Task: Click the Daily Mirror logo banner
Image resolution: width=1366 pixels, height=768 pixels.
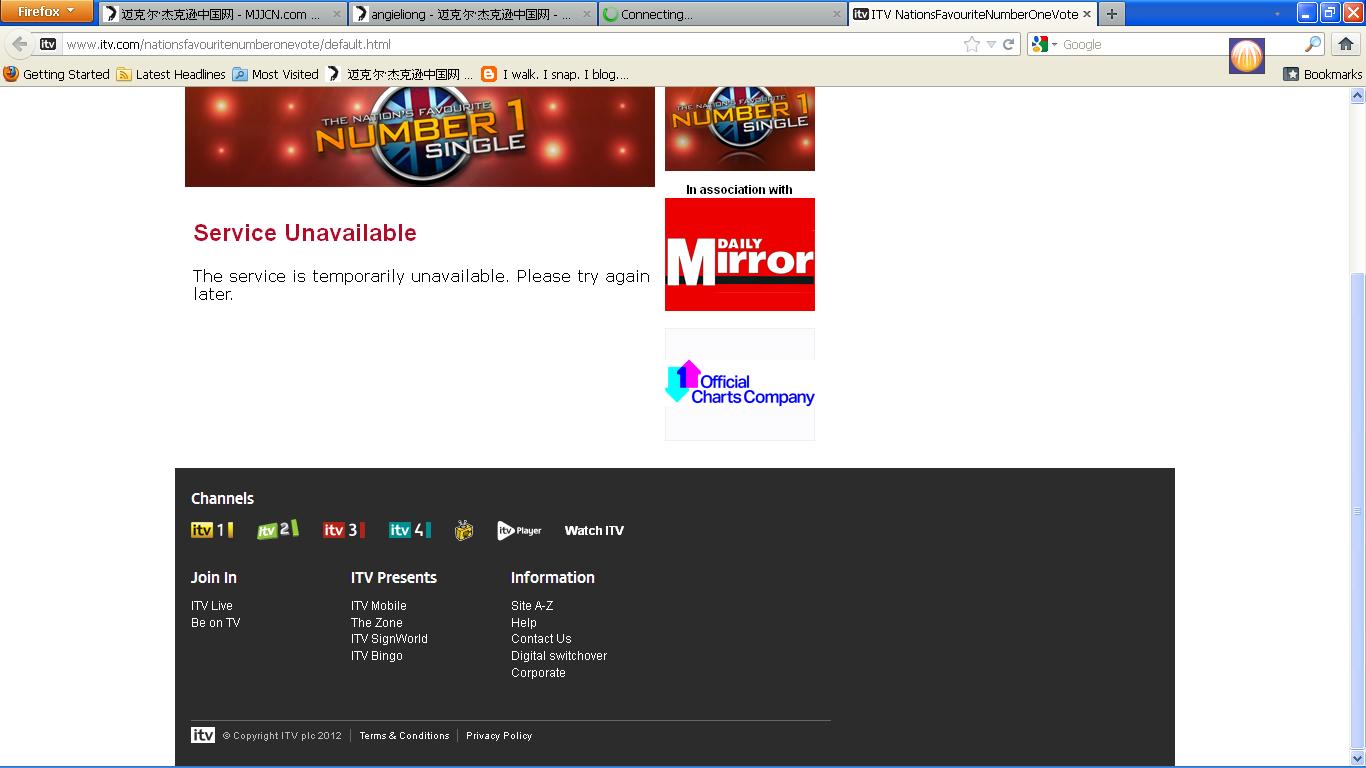Action: point(739,255)
